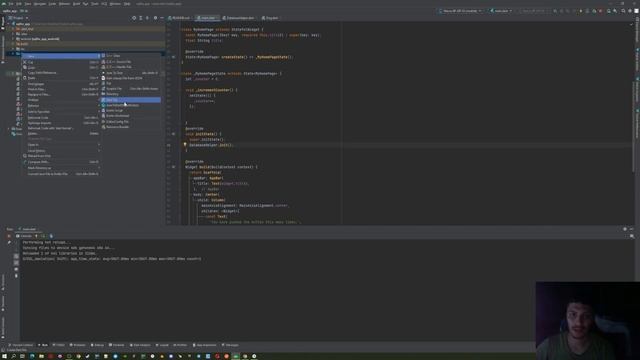Image resolution: width=640 pixels, height=360 pixels.
Task: Switch to DatabaseHelper.dart editor tab
Action: pyautogui.click(x=238, y=18)
